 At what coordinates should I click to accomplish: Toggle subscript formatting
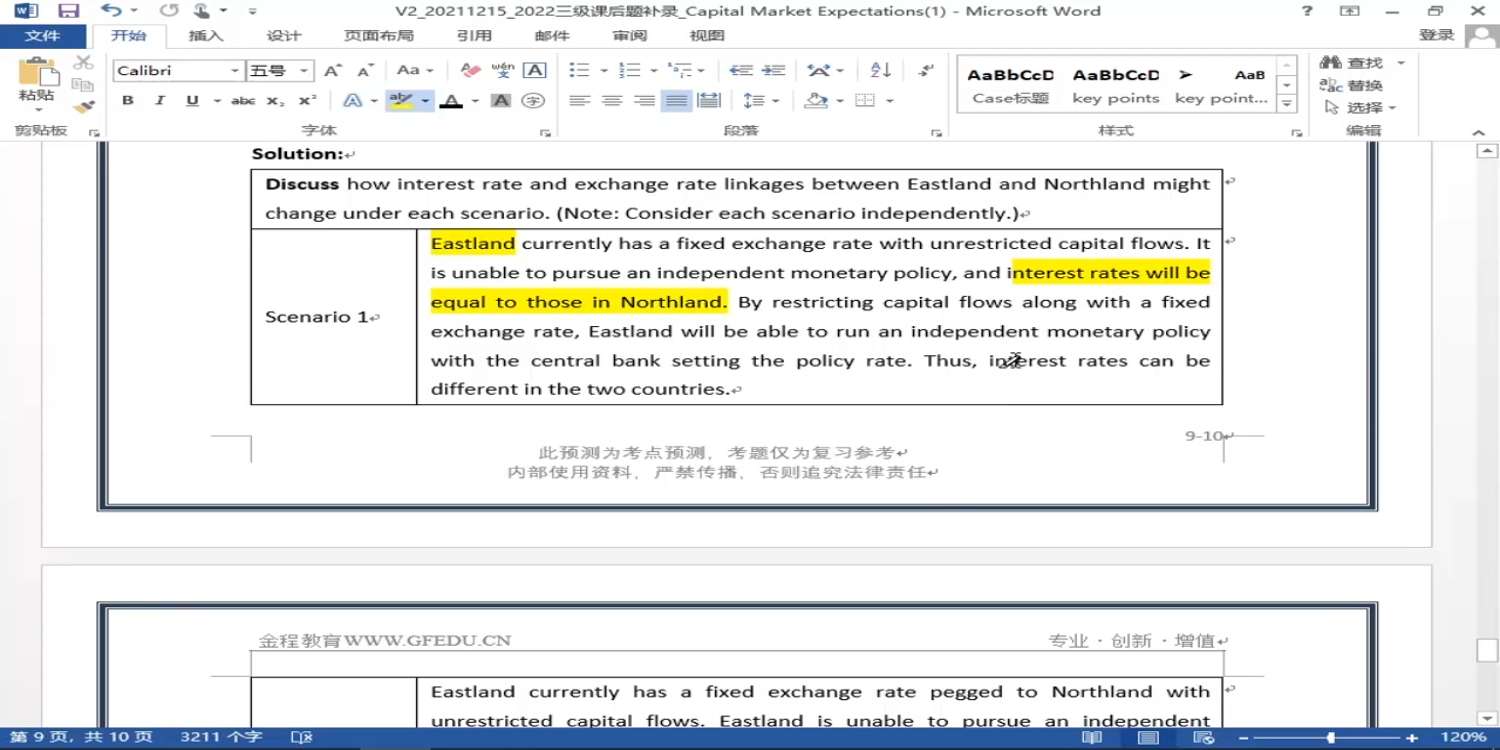(275, 101)
